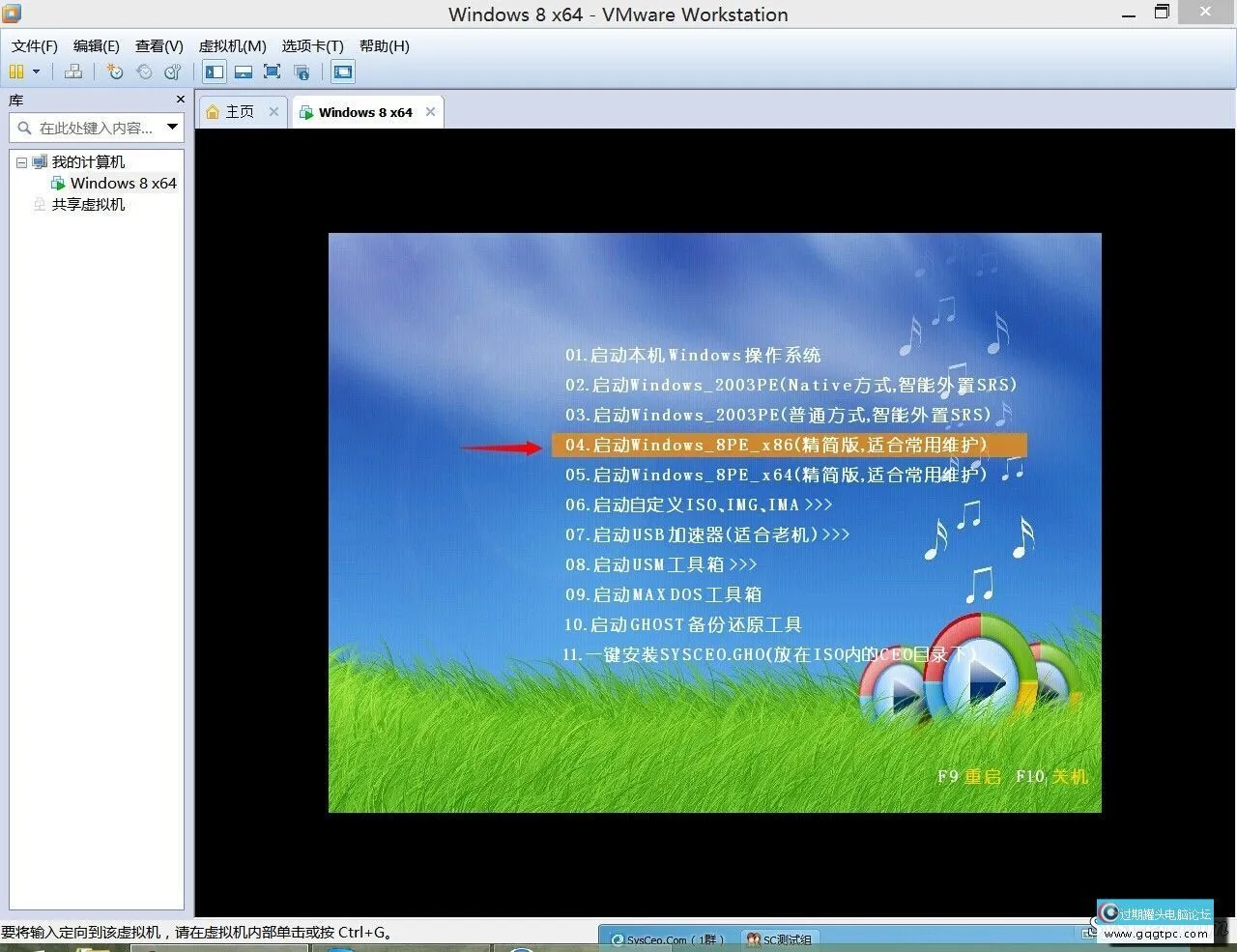Click the send Ctrl+Alt+Del icon
This screenshot has height=952, width=1237.
point(73,72)
